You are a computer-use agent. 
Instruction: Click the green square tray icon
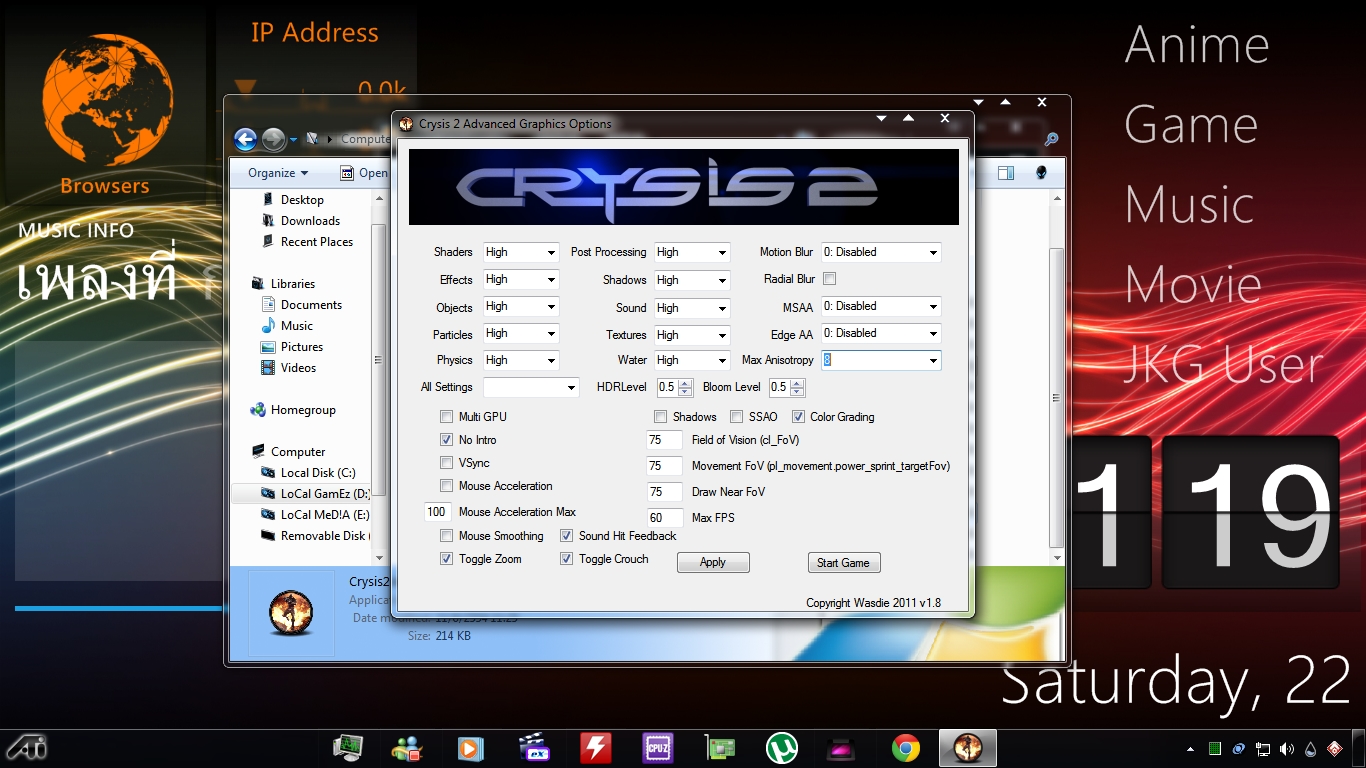(1215, 749)
